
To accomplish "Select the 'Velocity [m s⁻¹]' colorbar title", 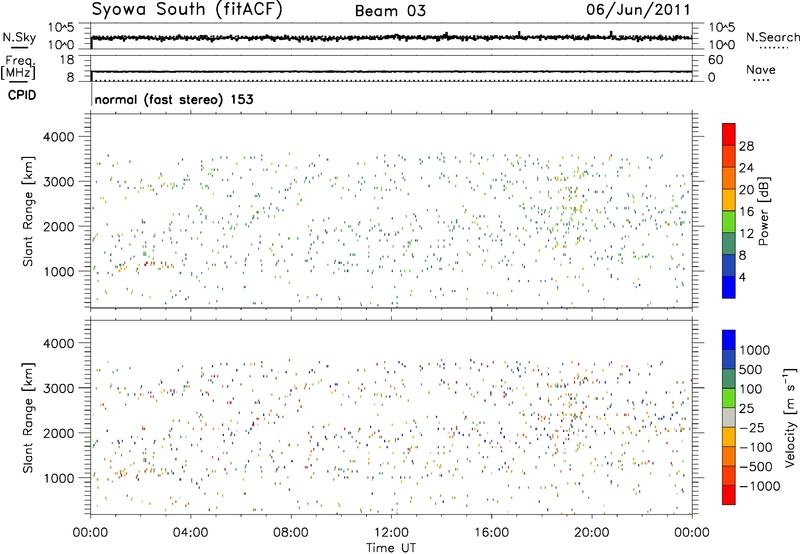I will click(x=790, y=417).
